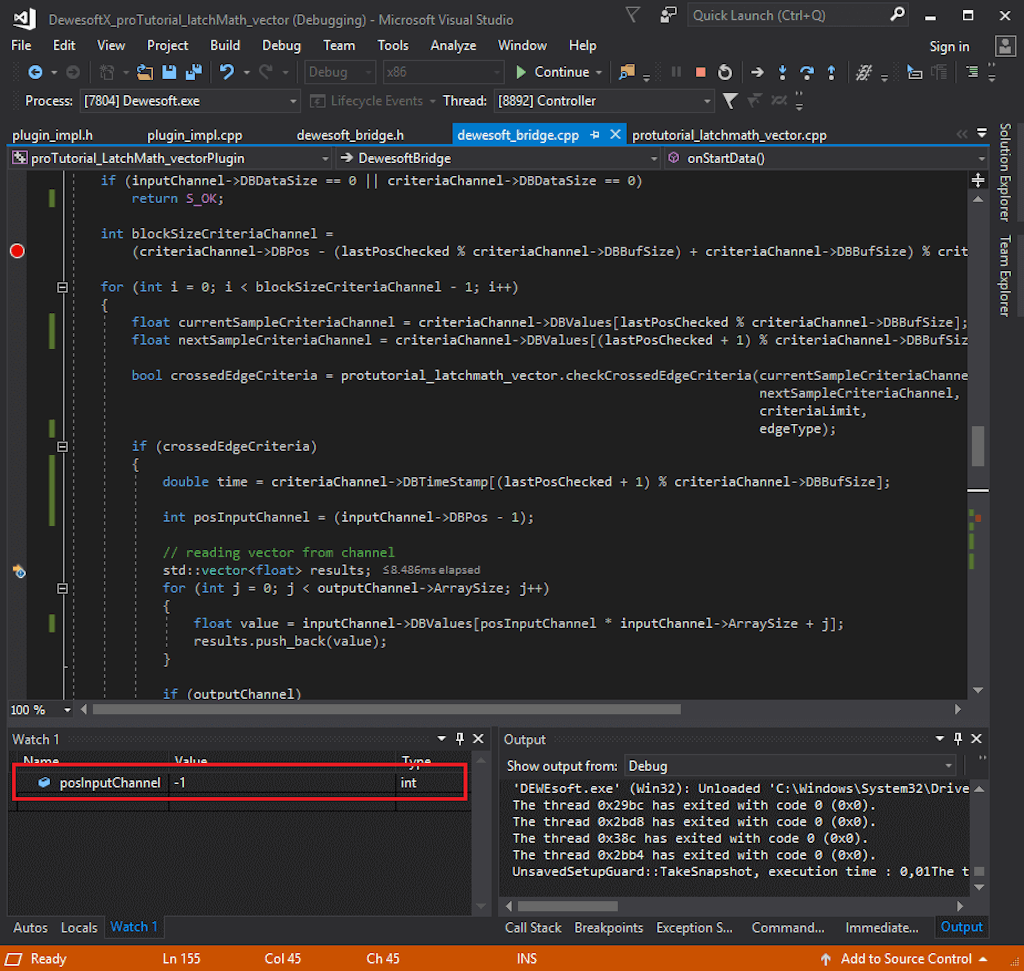
Task: Collapse the if crossedEdgeCriteria block
Action: pos(63,447)
